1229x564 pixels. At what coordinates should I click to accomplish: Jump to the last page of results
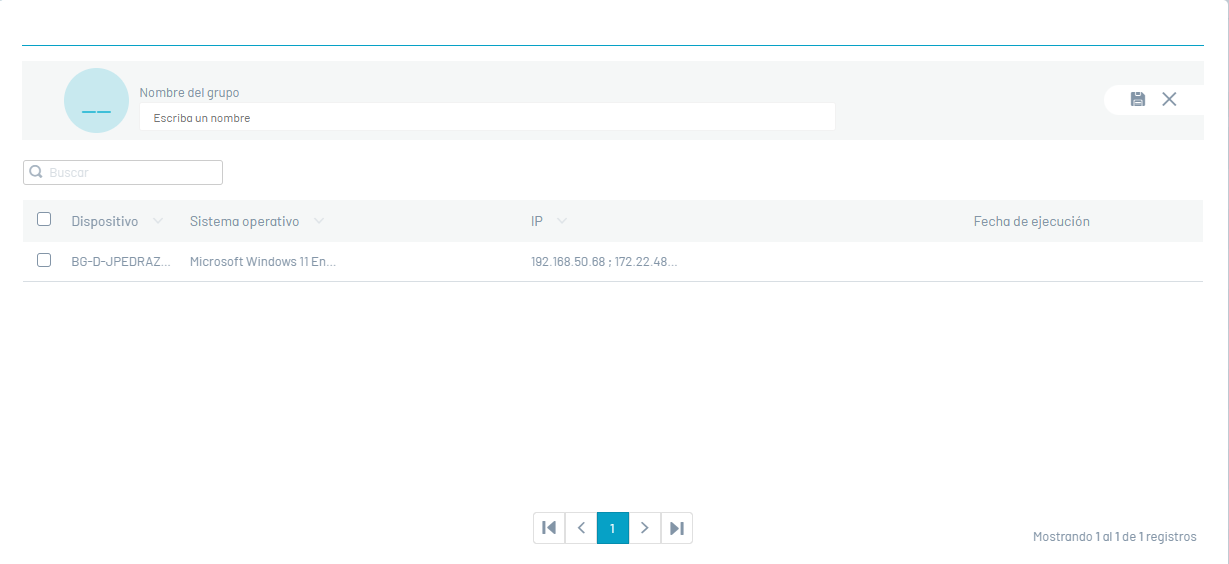(677, 528)
